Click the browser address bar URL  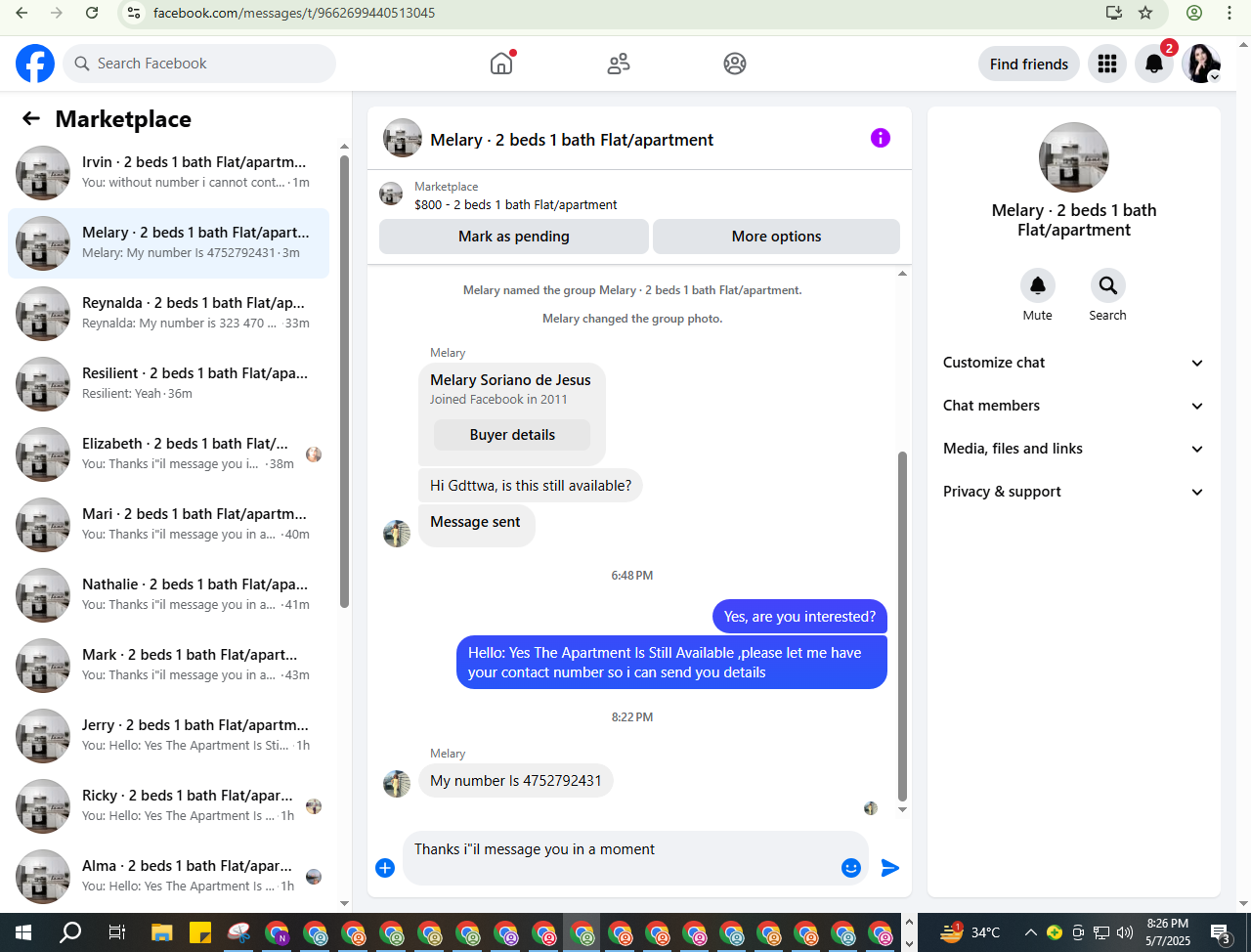(294, 13)
